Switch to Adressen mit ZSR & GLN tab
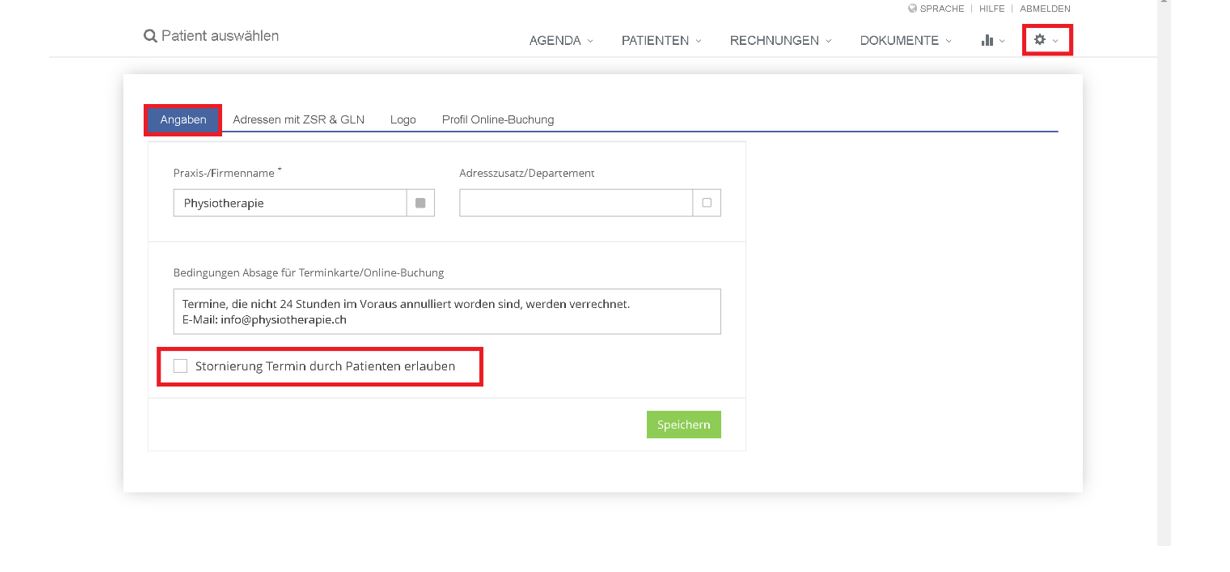Image resolution: width=1230 pixels, height=572 pixels. point(298,120)
